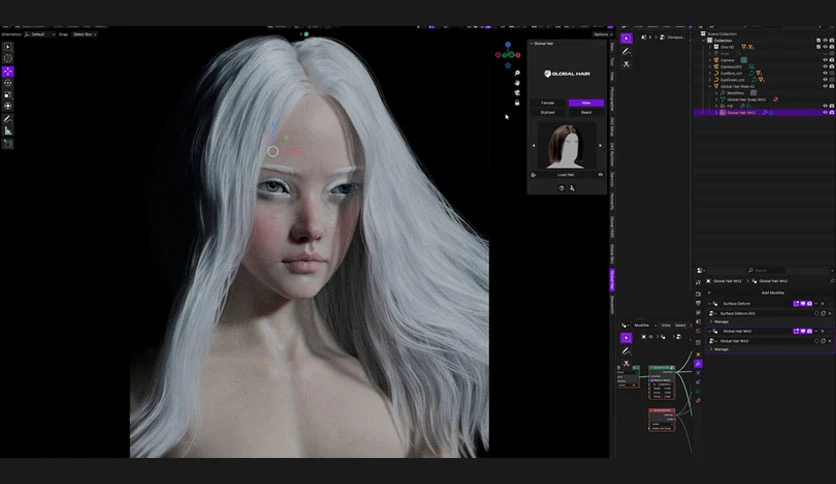Toggle lock camera to view icon
Screen dimensions: 836x484
point(517,102)
